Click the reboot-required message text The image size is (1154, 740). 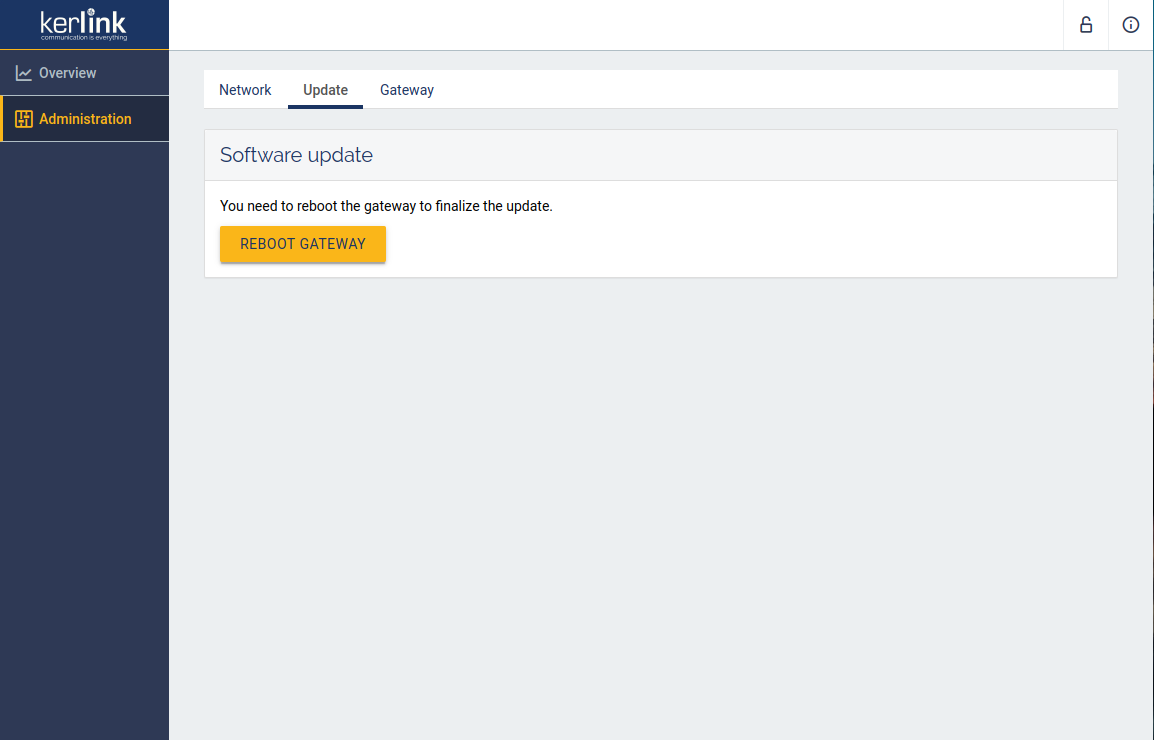[386, 206]
